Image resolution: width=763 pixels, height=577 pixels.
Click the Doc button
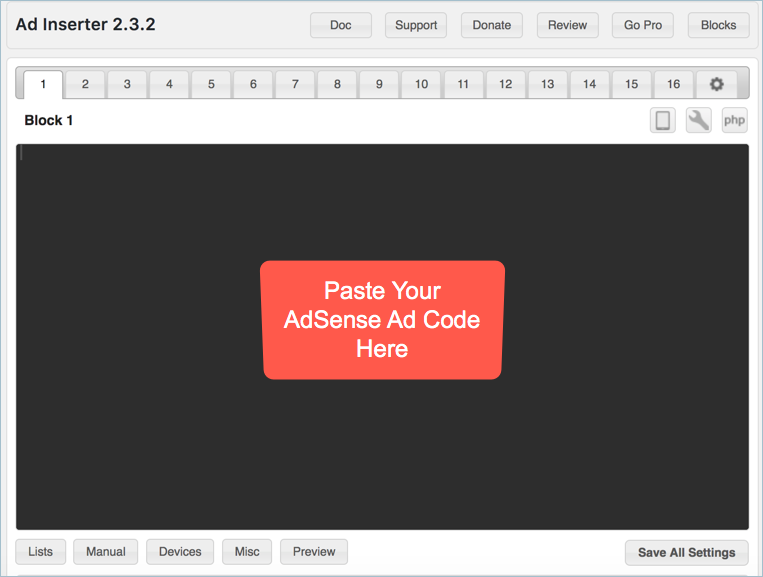pos(341,25)
